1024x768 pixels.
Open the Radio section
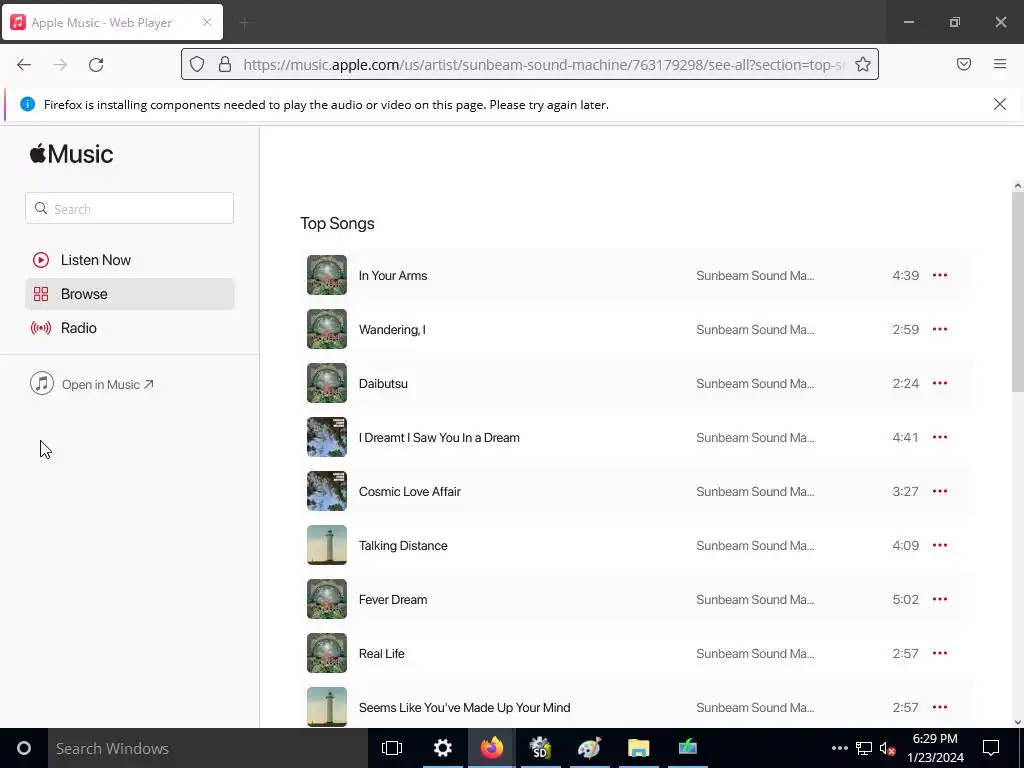coord(129,328)
